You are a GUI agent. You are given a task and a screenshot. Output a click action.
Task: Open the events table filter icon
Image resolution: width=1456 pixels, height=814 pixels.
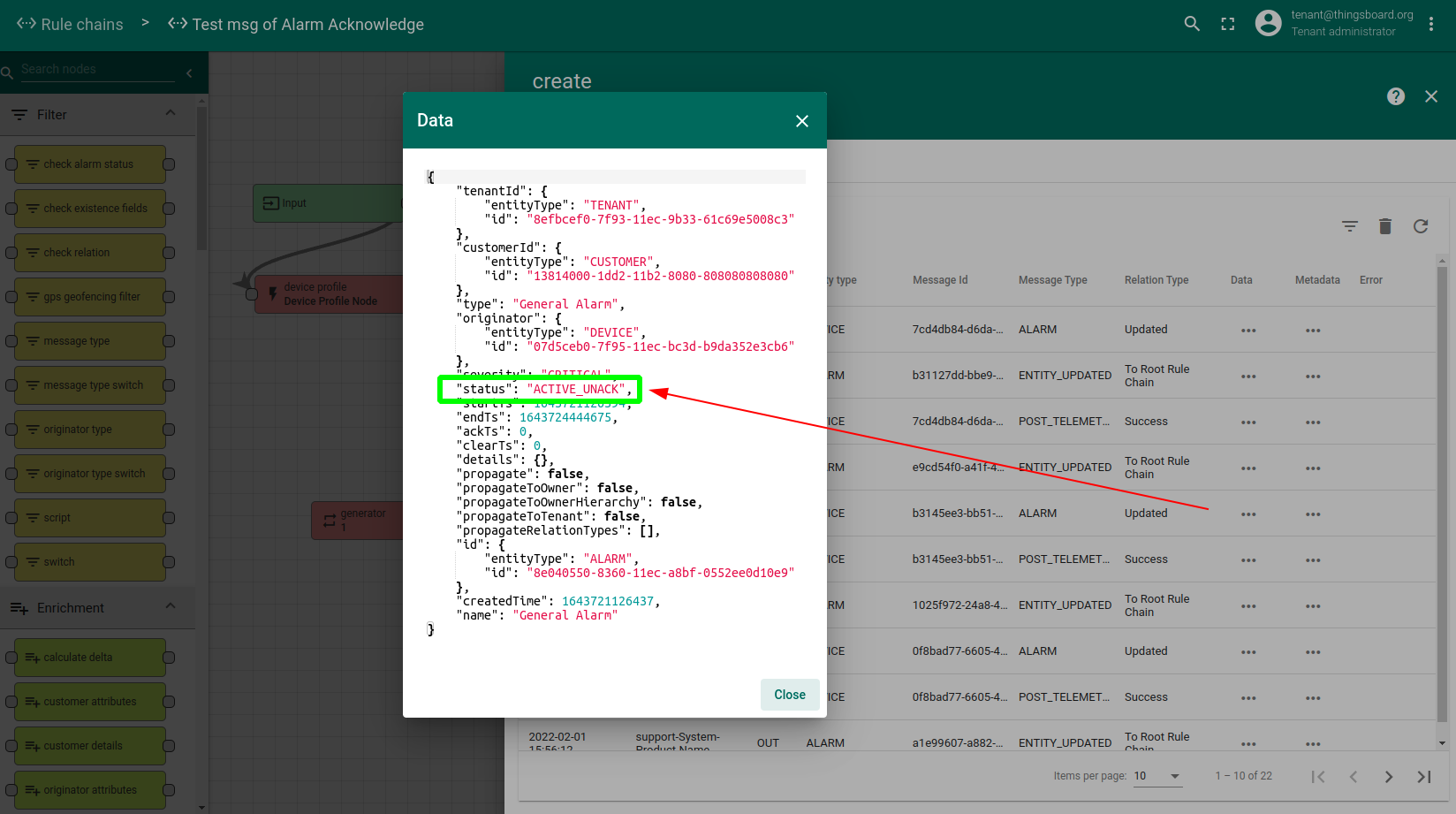(x=1349, y=226)
